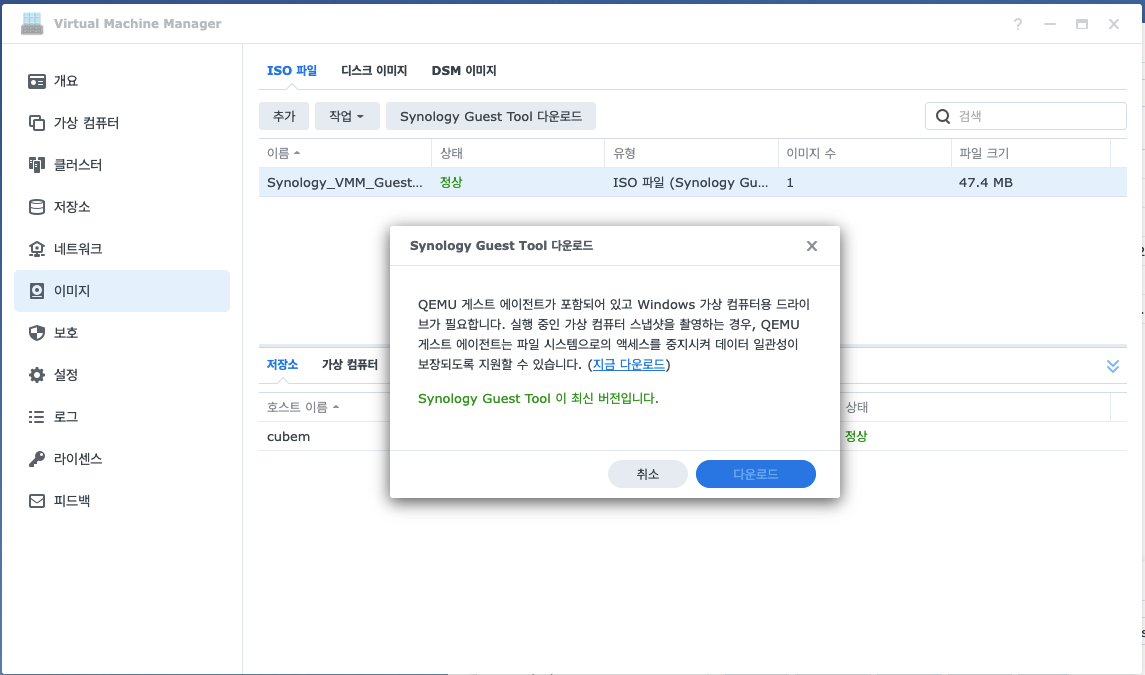Viewport: 1145px width, 675px height.
Task: Maximize the Virtual Machine Manager window
Action: click(1081, 24)
